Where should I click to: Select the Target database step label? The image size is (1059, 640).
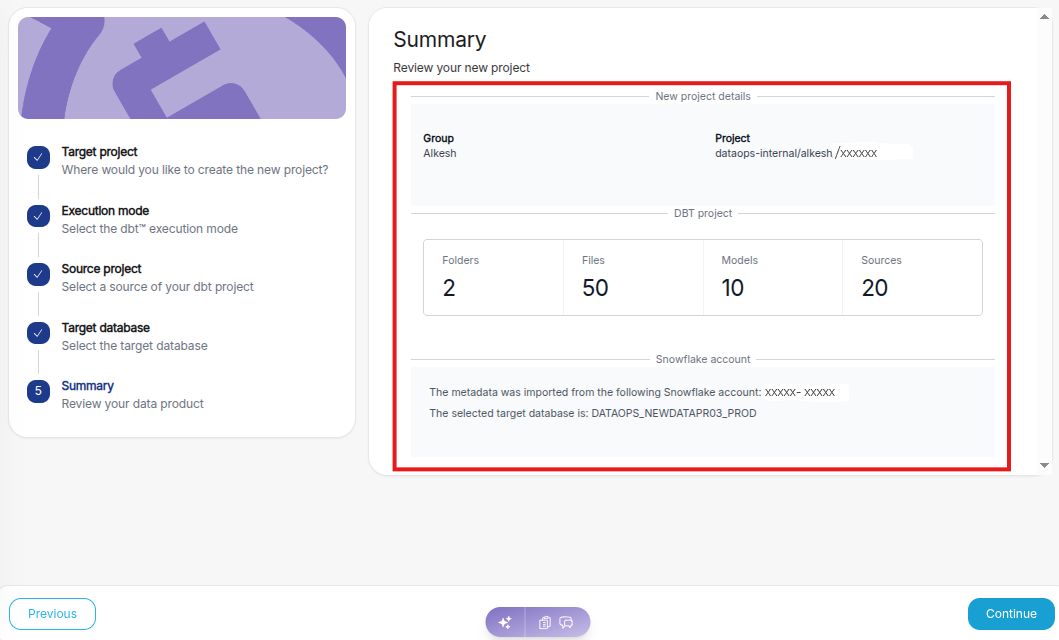[x=106, y=328]
